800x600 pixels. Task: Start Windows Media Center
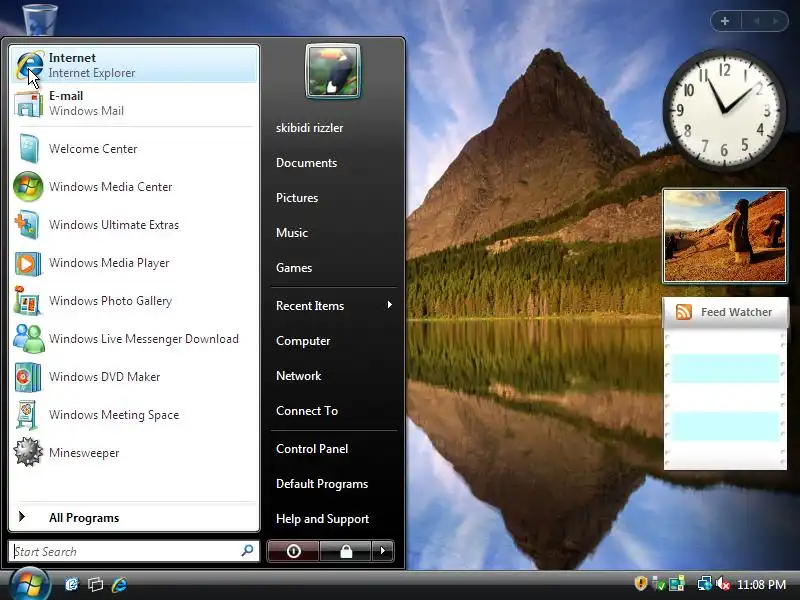coord(134,187)
